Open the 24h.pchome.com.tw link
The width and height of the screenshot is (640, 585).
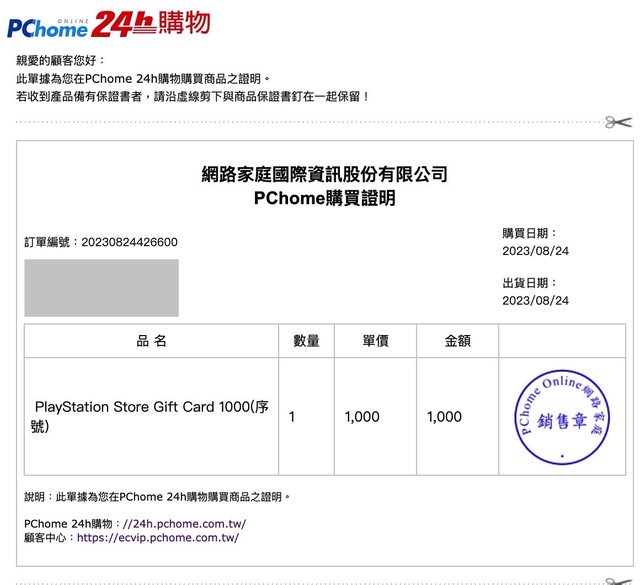click(x=182, y=523)
